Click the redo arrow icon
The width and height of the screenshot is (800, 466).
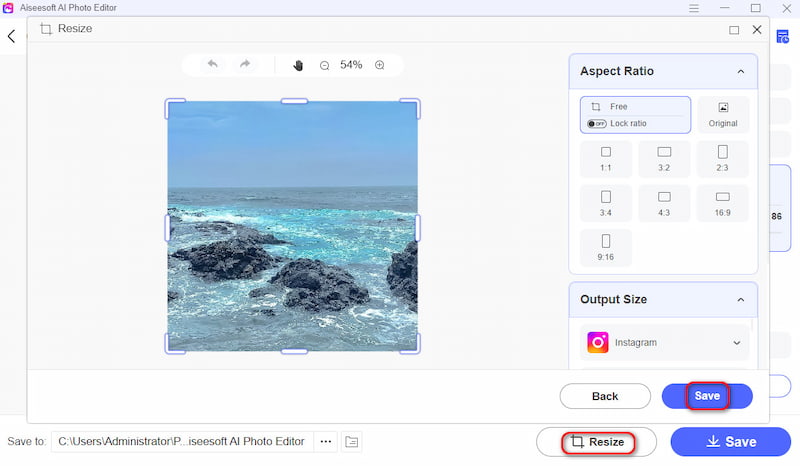pyautogui.click(x=244, y=65)
